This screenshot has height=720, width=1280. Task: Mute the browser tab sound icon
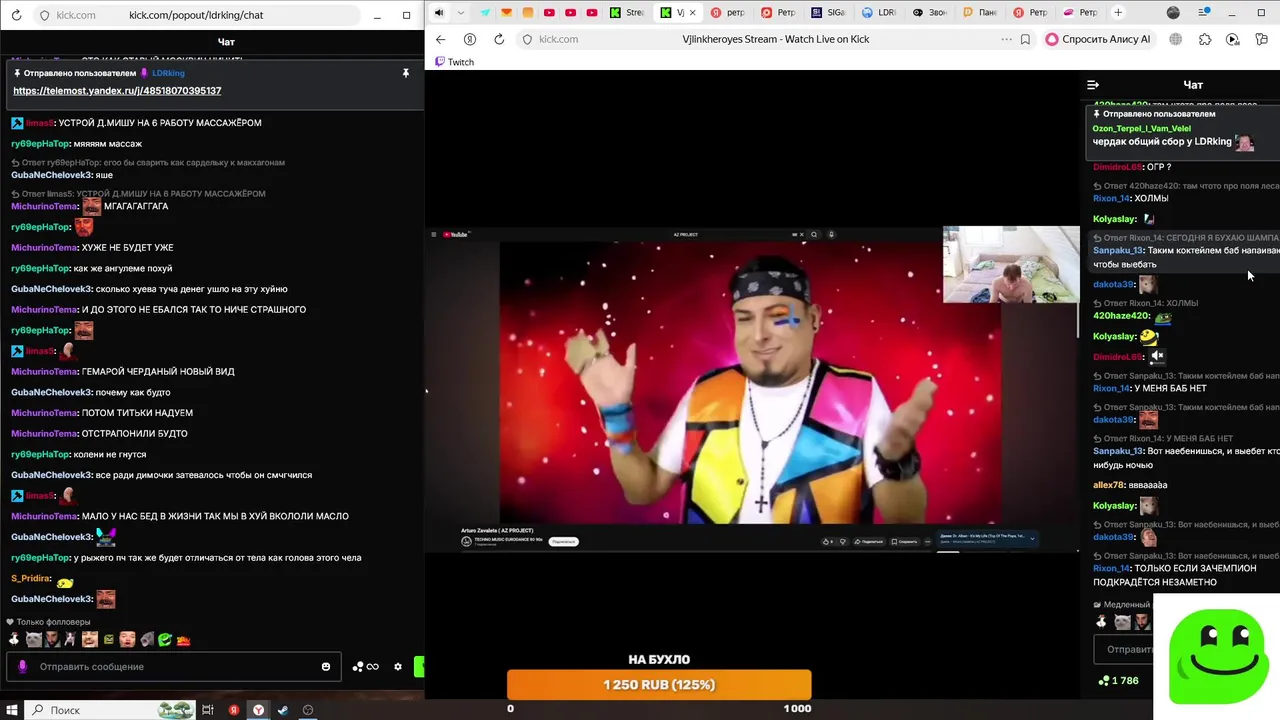439,13
